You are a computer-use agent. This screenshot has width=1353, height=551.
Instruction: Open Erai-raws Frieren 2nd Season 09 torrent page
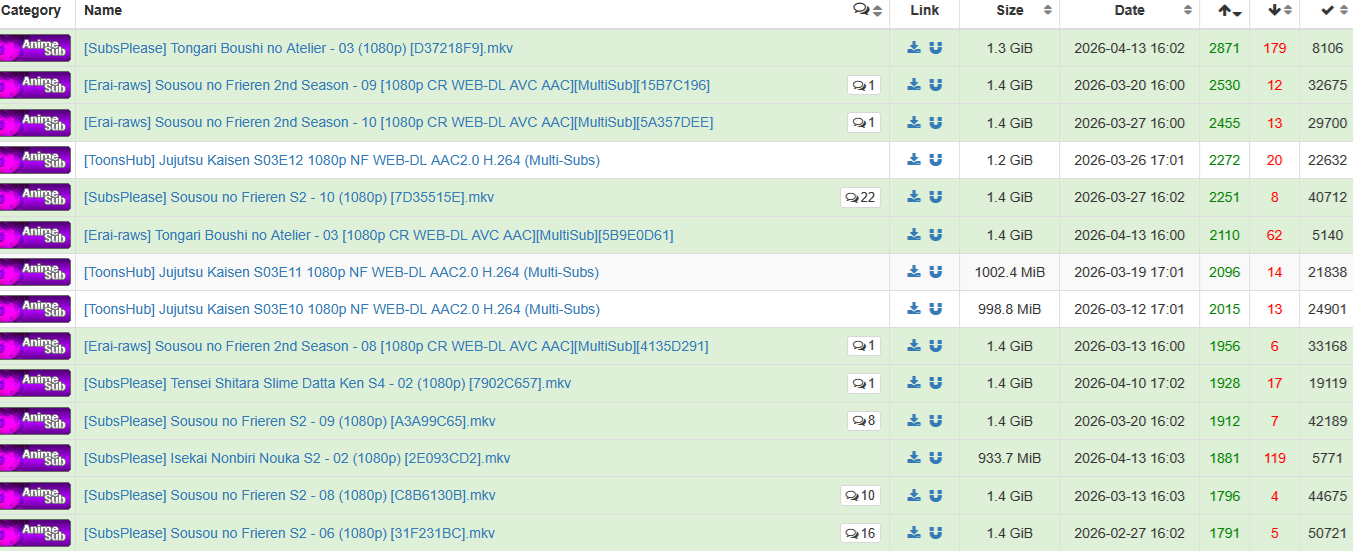[397, 85]
